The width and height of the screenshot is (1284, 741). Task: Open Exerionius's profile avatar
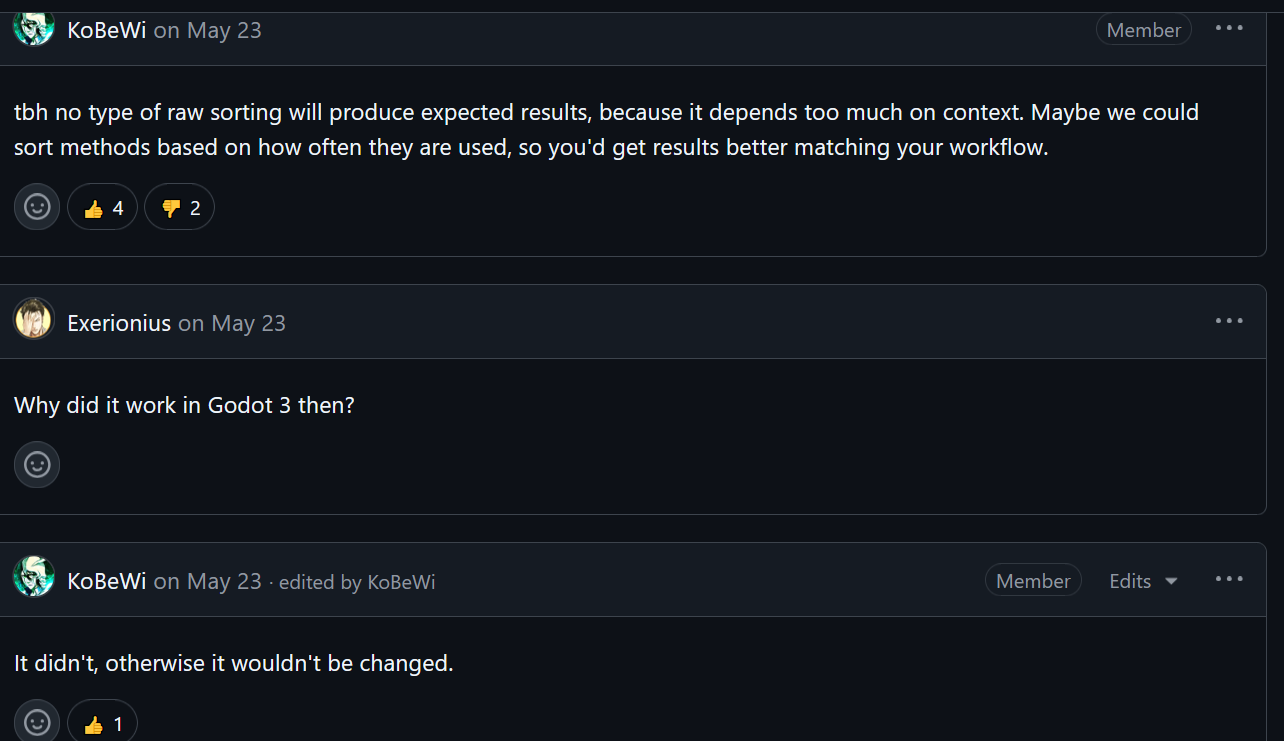[x=33, y=319]
